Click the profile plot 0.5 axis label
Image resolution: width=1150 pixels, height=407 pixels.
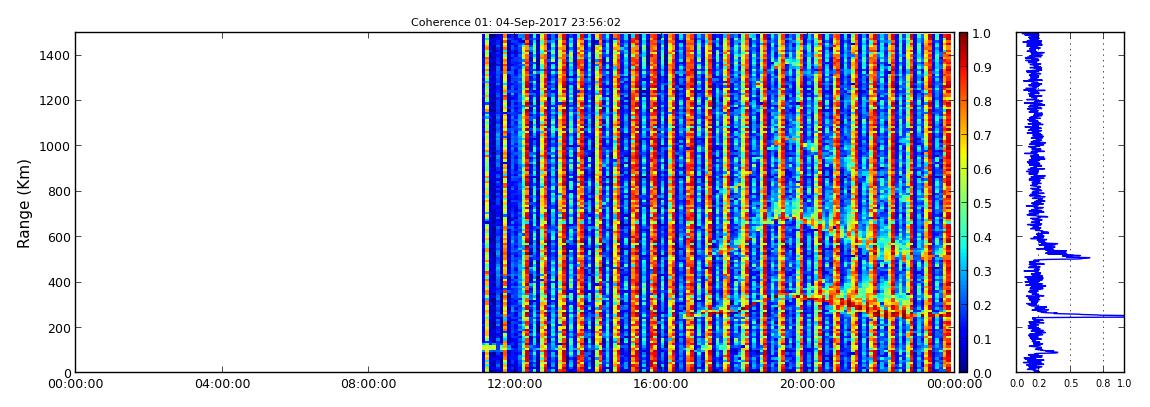point(1071,384)
